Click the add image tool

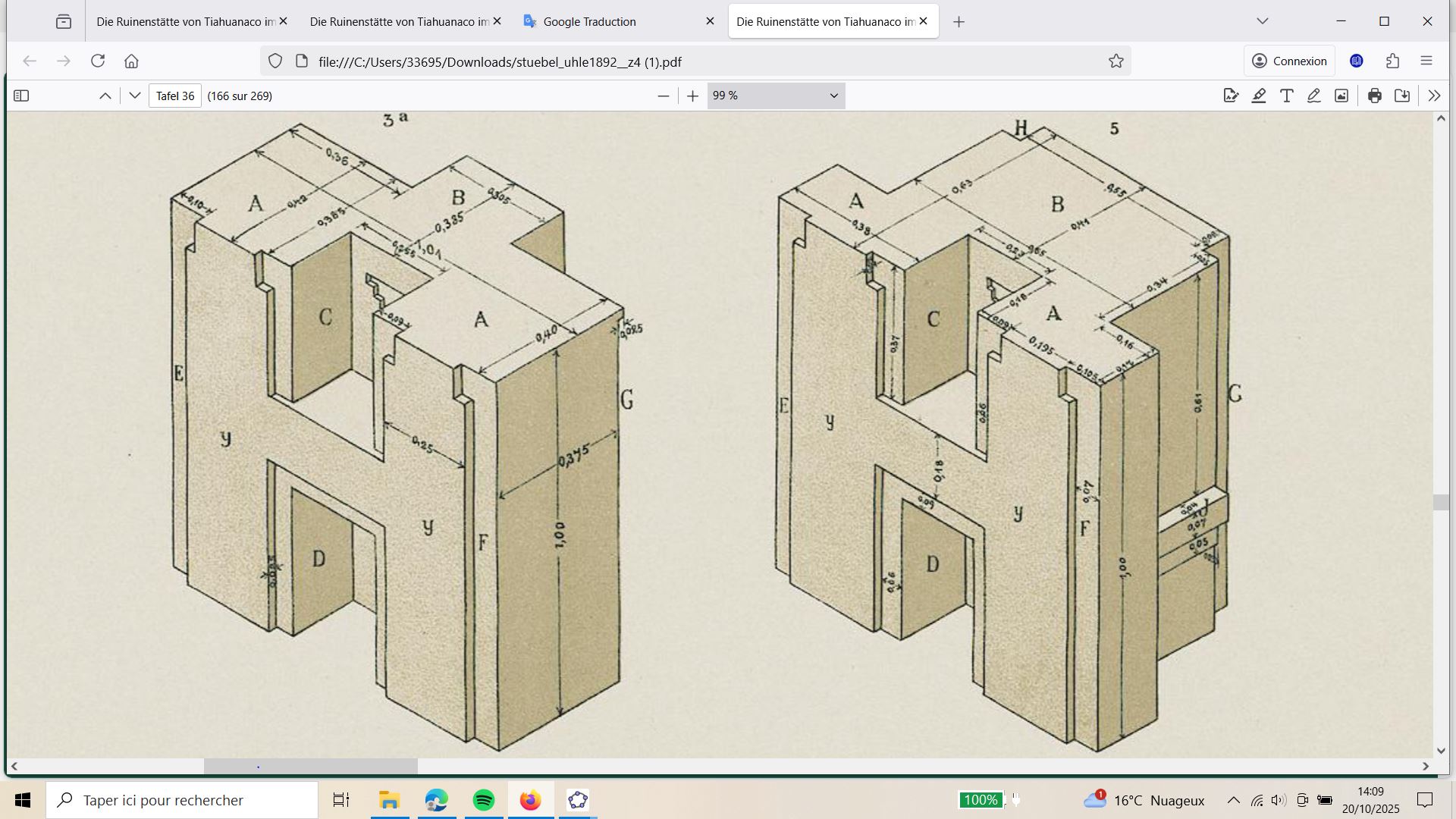1341,96
